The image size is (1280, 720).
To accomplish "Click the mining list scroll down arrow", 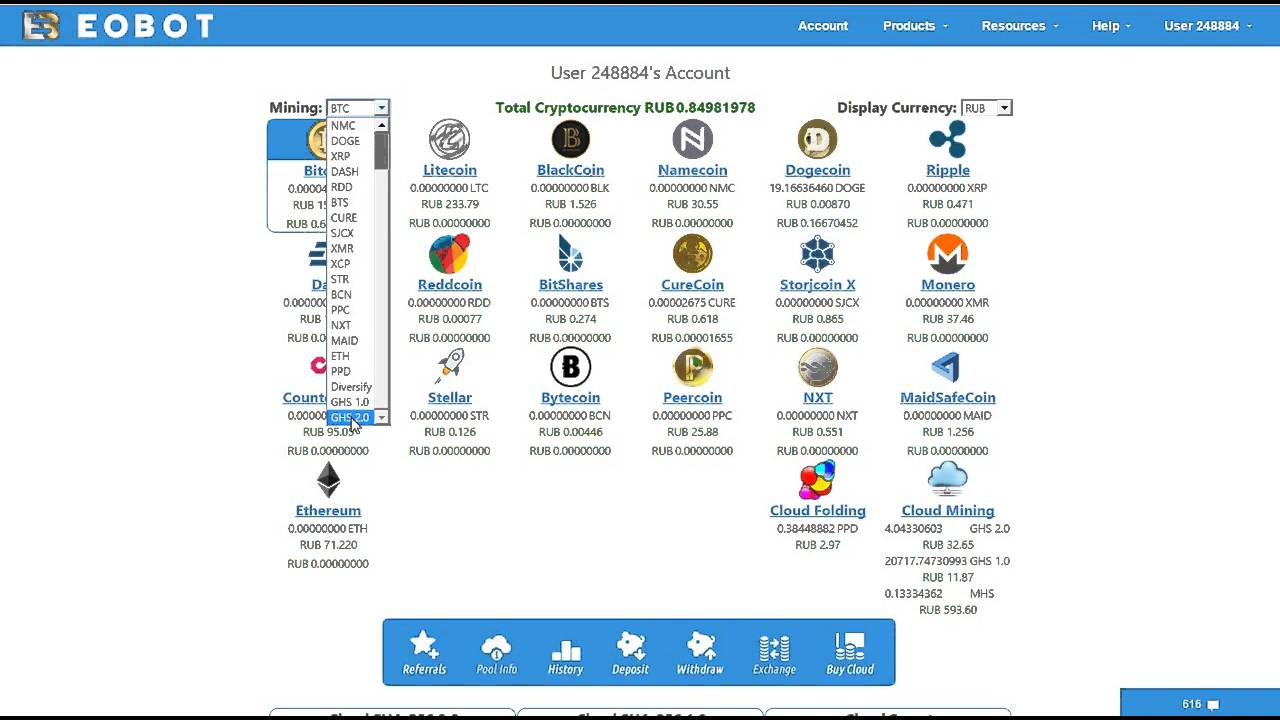I will pos(381,417).
